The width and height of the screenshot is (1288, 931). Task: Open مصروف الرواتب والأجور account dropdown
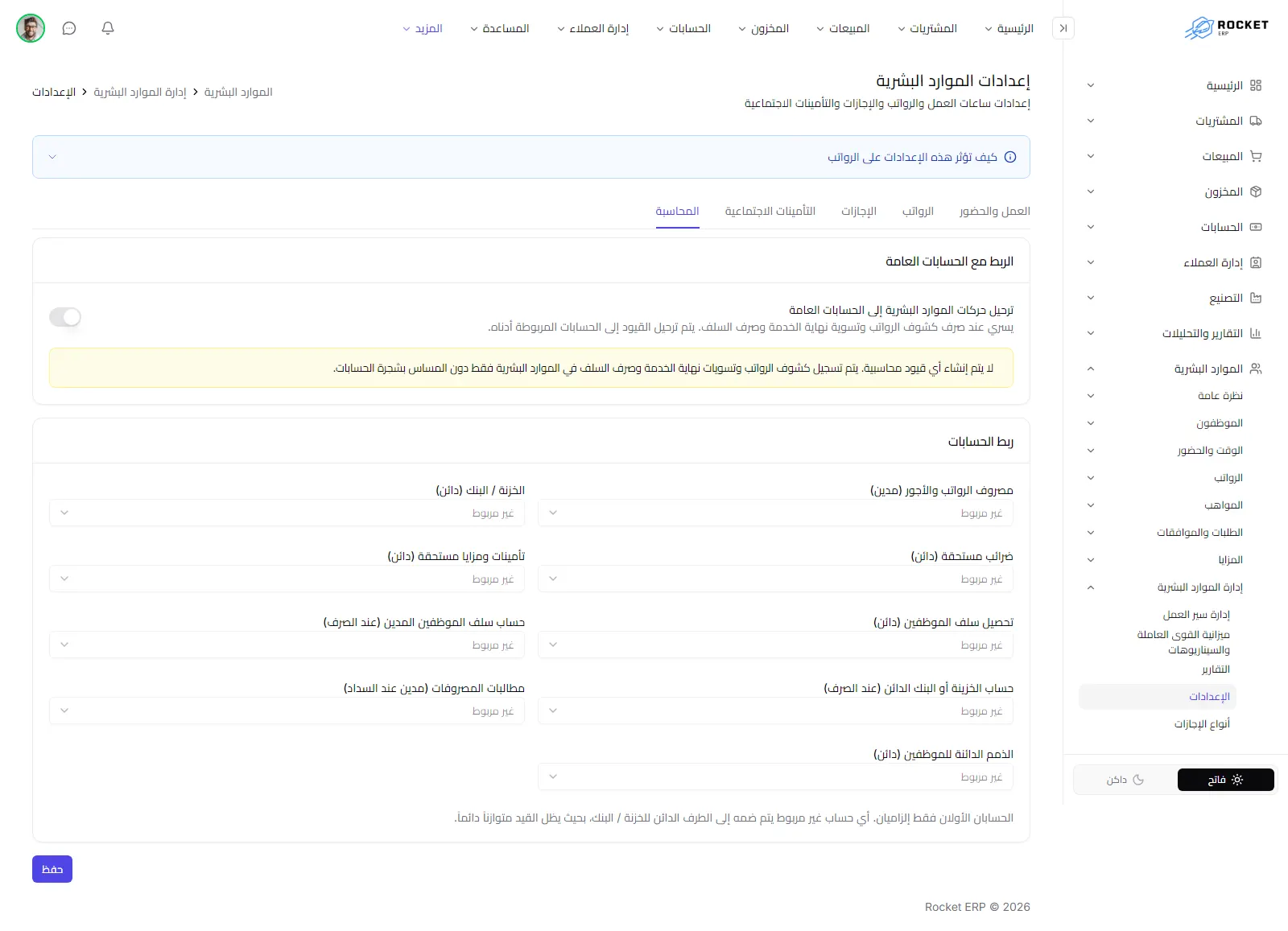click(x=775, y=513)
